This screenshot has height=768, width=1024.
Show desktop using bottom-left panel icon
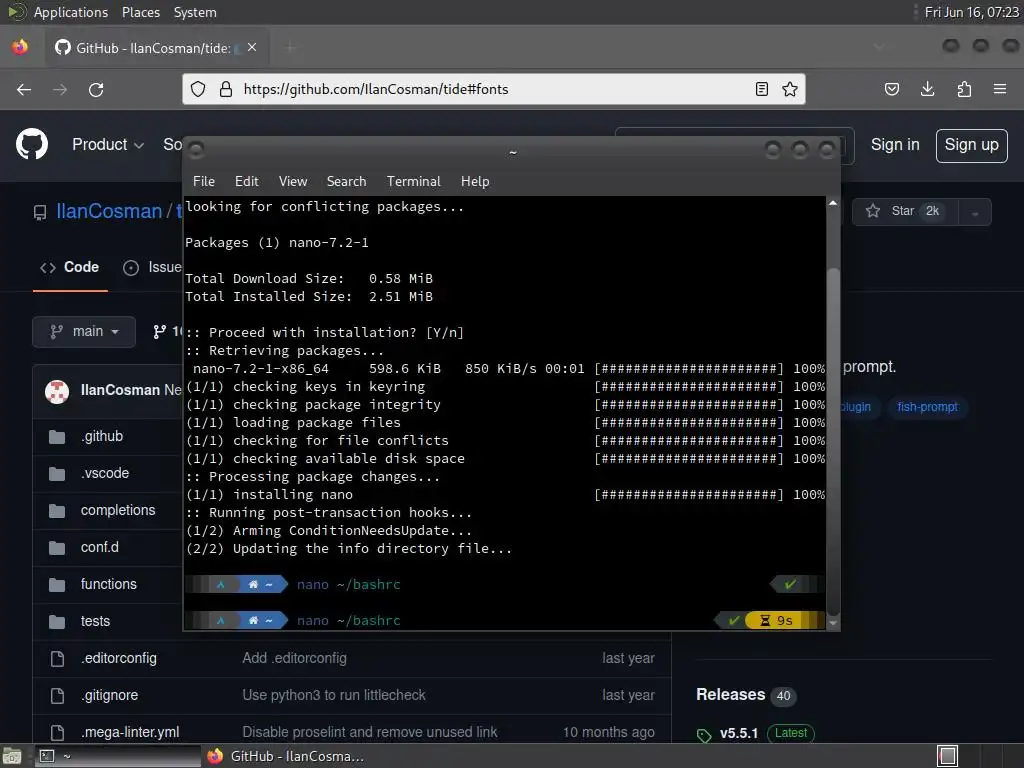point(12,756)
